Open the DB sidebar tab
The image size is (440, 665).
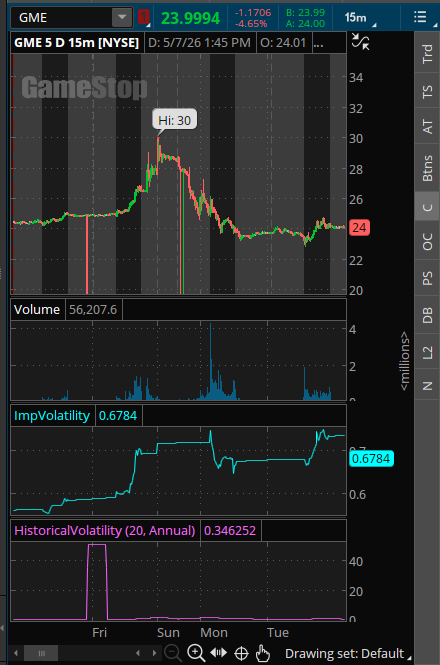427,315
